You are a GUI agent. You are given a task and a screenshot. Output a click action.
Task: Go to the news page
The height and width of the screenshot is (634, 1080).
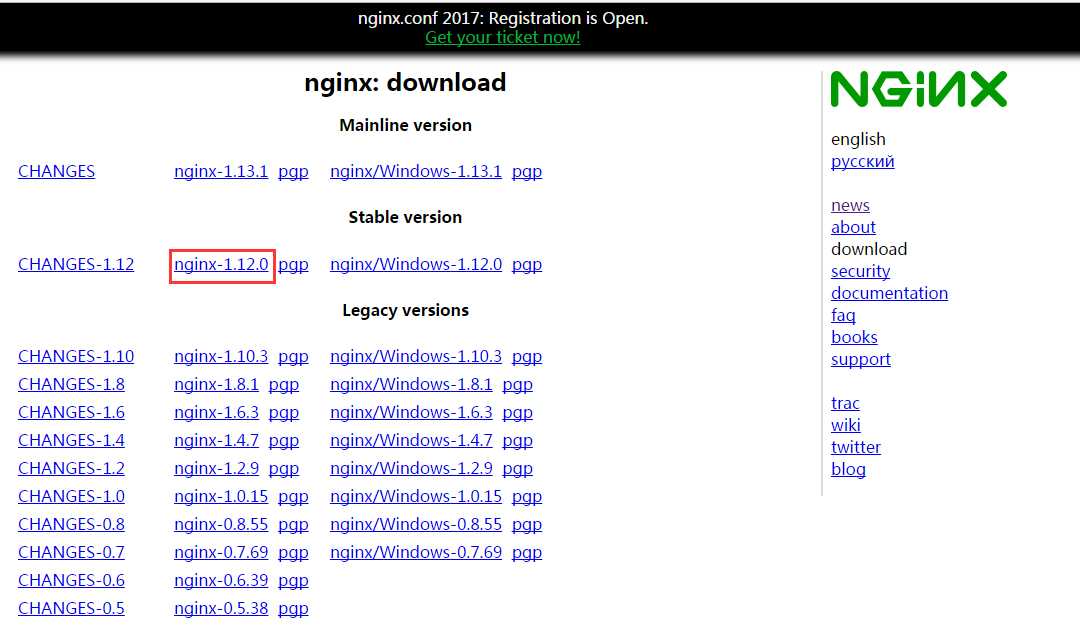pos(850,205)
